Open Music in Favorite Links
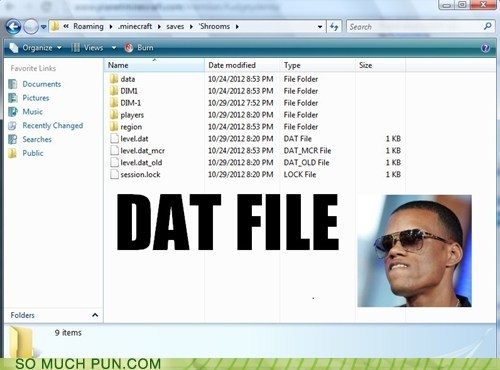Image resolution: width=500 pixels, height=370 pixels. pyautogui.click(x=32, y=112)
